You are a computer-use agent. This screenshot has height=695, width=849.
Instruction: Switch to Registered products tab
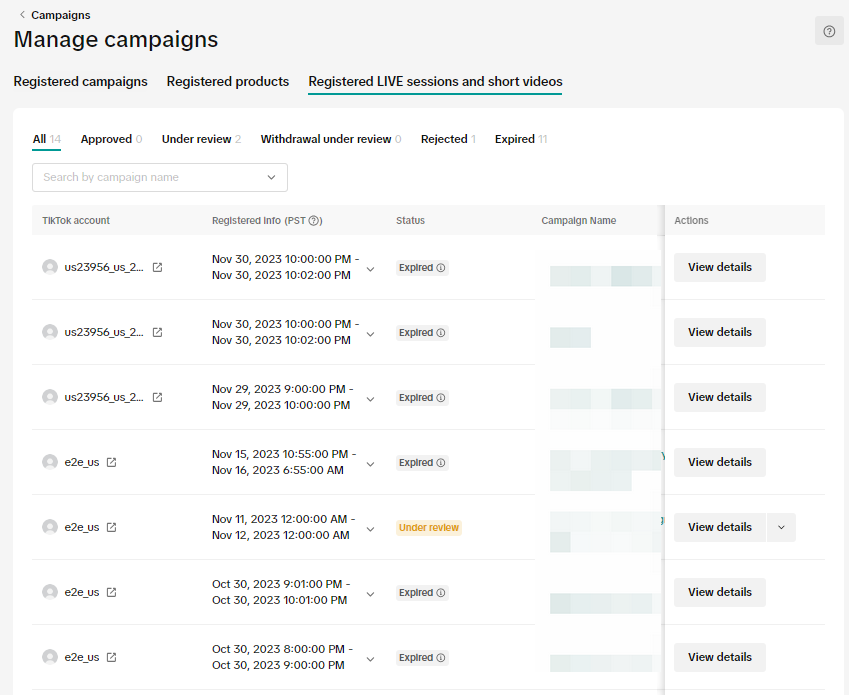228,82
